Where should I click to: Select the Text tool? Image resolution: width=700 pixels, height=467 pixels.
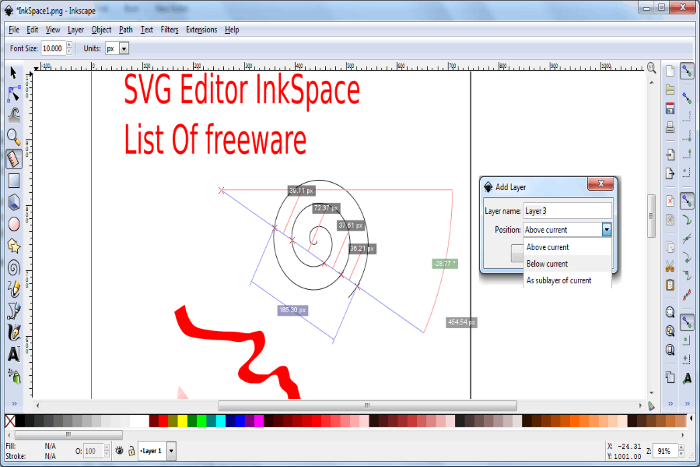click(x=14, y=354)
